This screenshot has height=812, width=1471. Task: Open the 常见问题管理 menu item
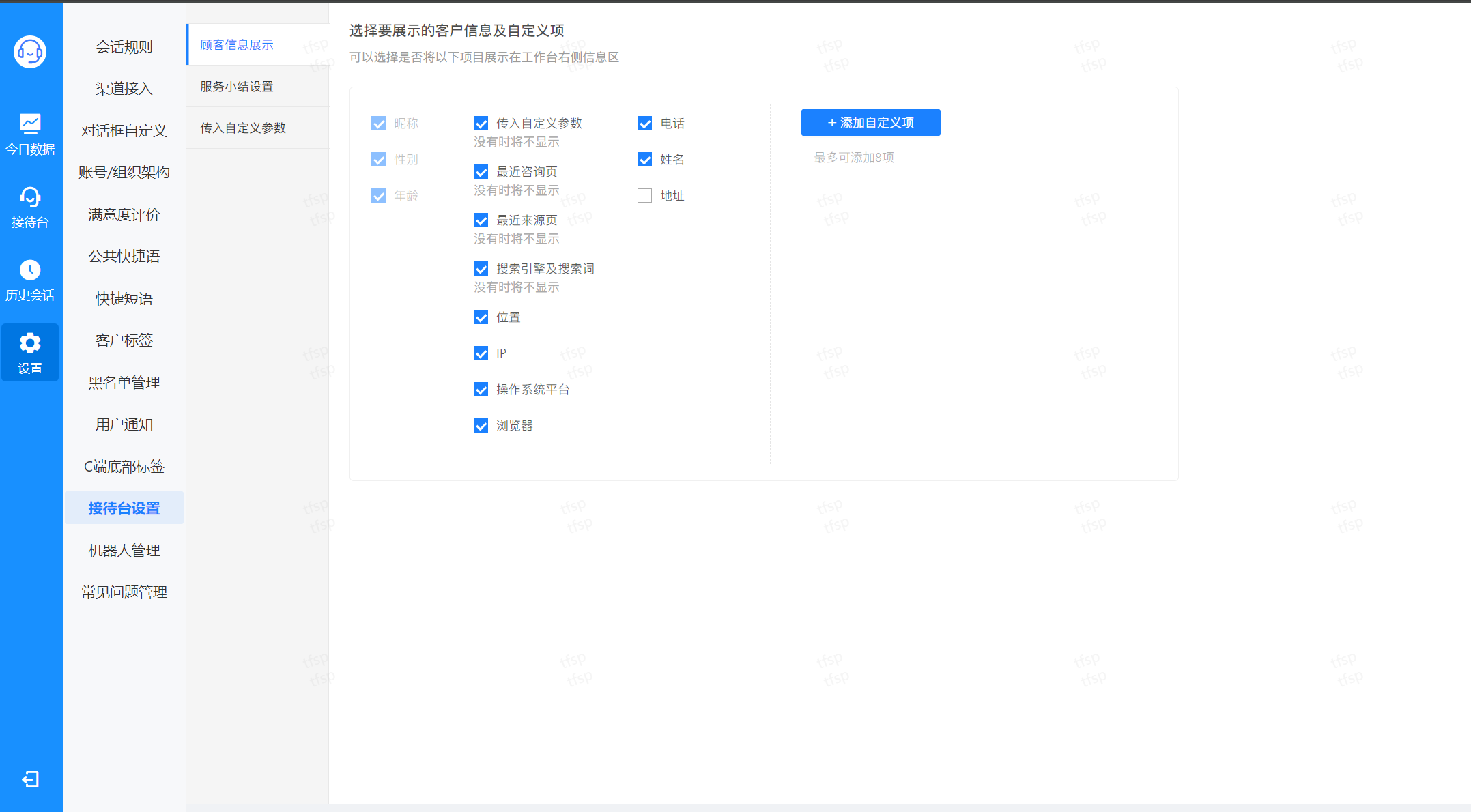124,592
